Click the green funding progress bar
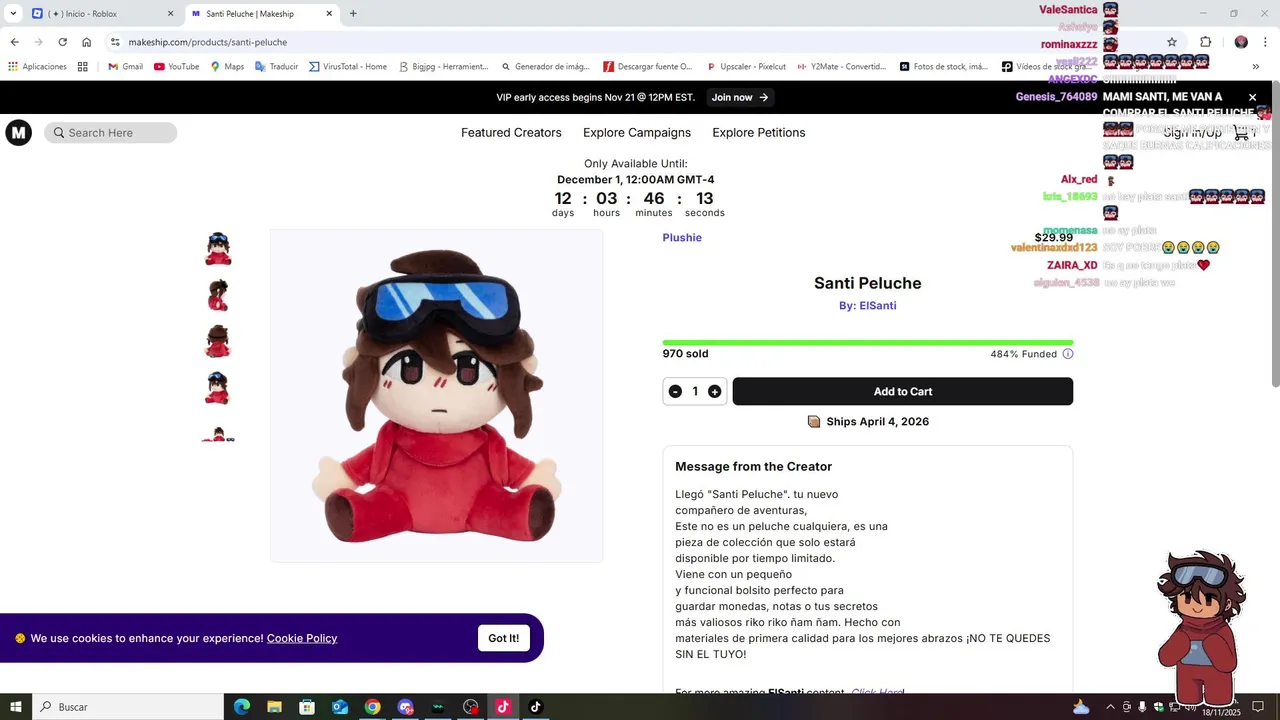Image resolution: width=1280 pixels, height=720 pixels. click(x=868, y=342)
